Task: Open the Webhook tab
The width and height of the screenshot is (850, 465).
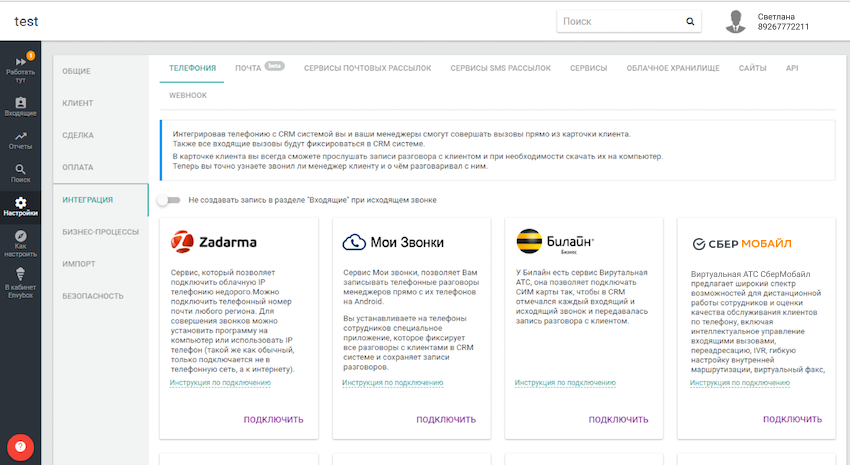Action: [188, 96]
